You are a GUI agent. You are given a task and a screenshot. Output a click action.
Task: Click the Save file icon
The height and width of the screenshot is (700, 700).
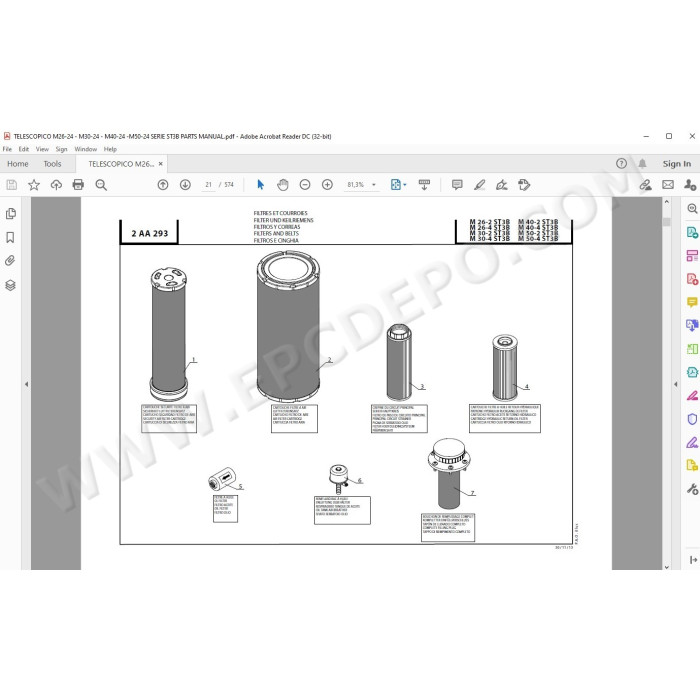pyautogui.click(x=12, y=185)
